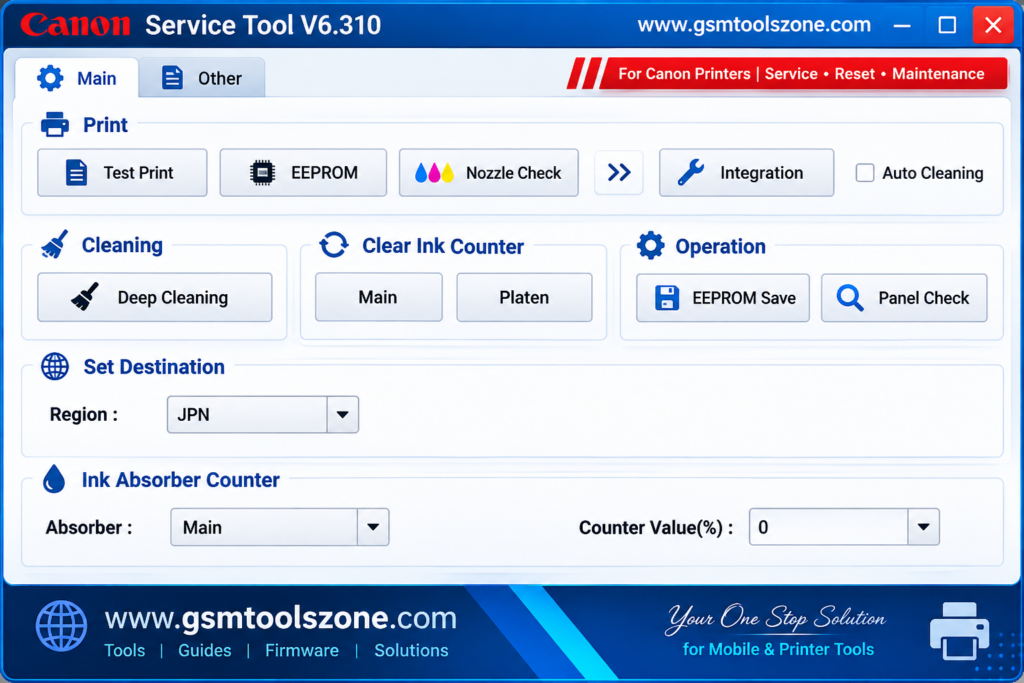Open www.gsmtoolszone.com footer link

[x=281, y=618]
